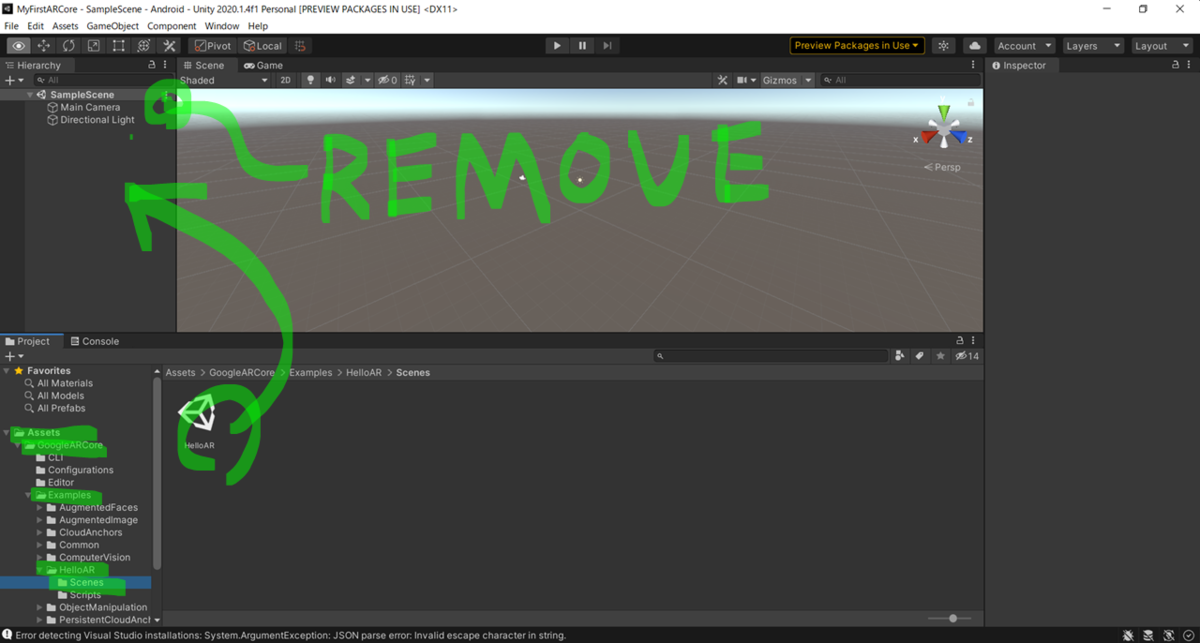
Task: Expand the AugmentedFaces folder
Action: pyautogui.click(x=40, y=508)
